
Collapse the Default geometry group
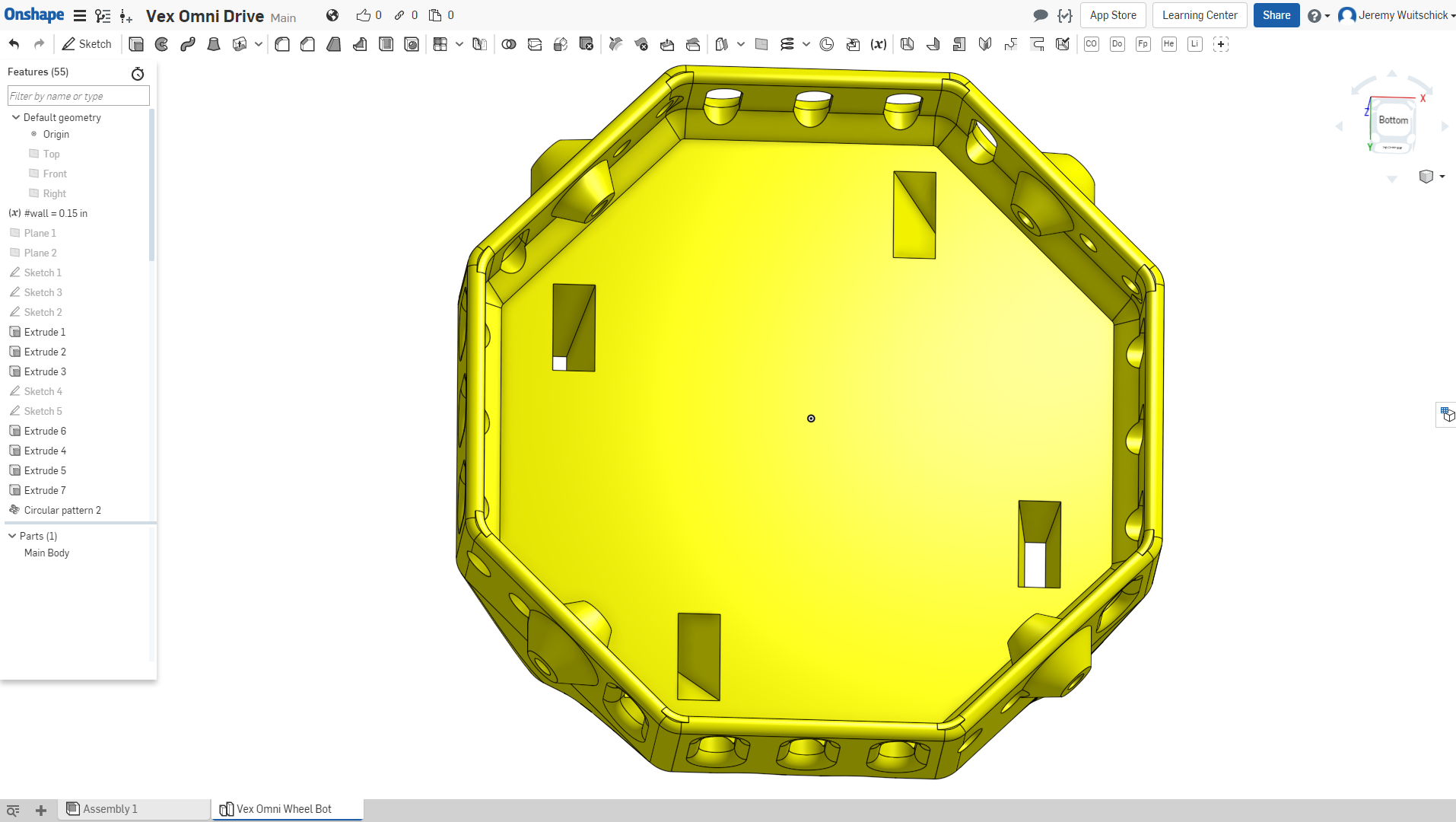[15, 117]
